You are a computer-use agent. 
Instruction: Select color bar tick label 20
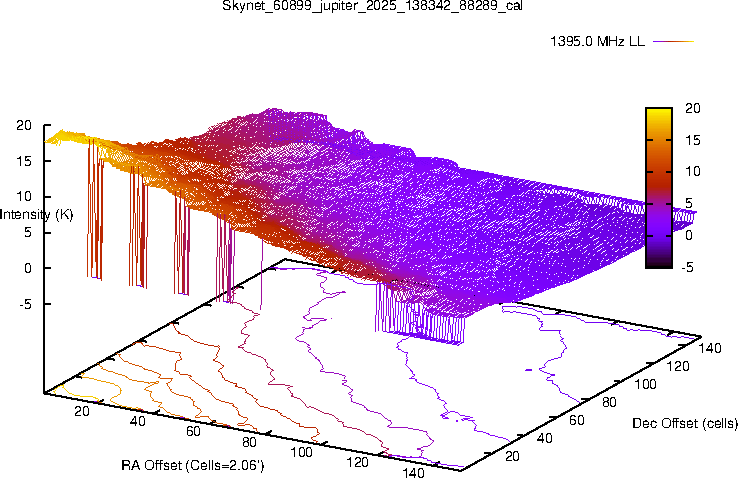(x=693, y=108)
